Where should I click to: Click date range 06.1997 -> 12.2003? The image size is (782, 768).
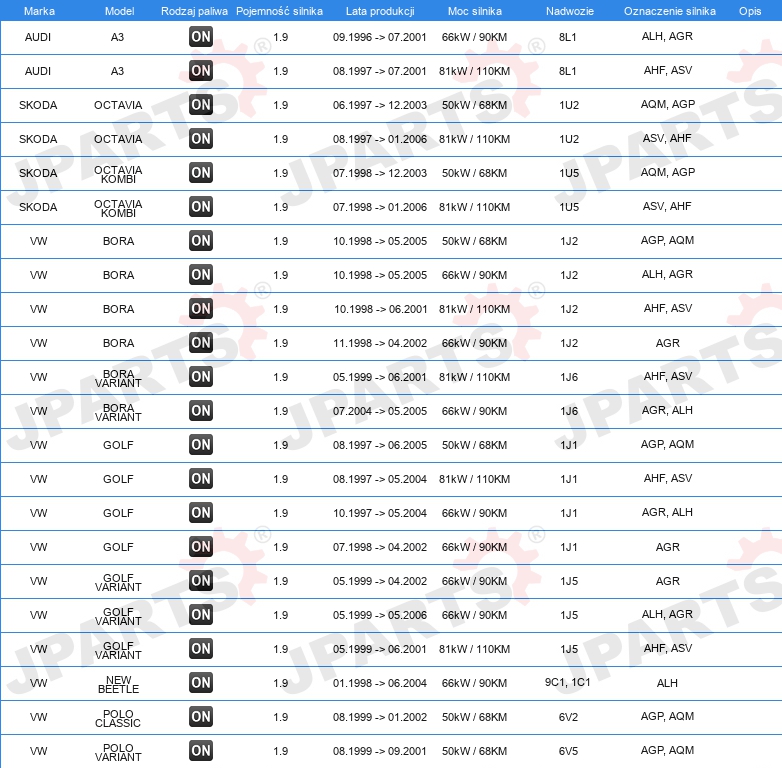click(x=380, y=105)
